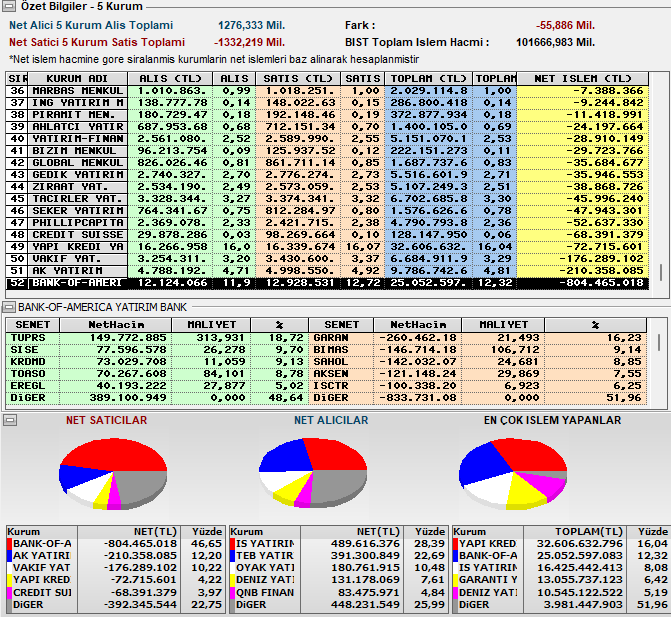Click red swatch beside YAPI KRED most traded
671x617 pixels.
pyautogui.click(x=456, y=544)
